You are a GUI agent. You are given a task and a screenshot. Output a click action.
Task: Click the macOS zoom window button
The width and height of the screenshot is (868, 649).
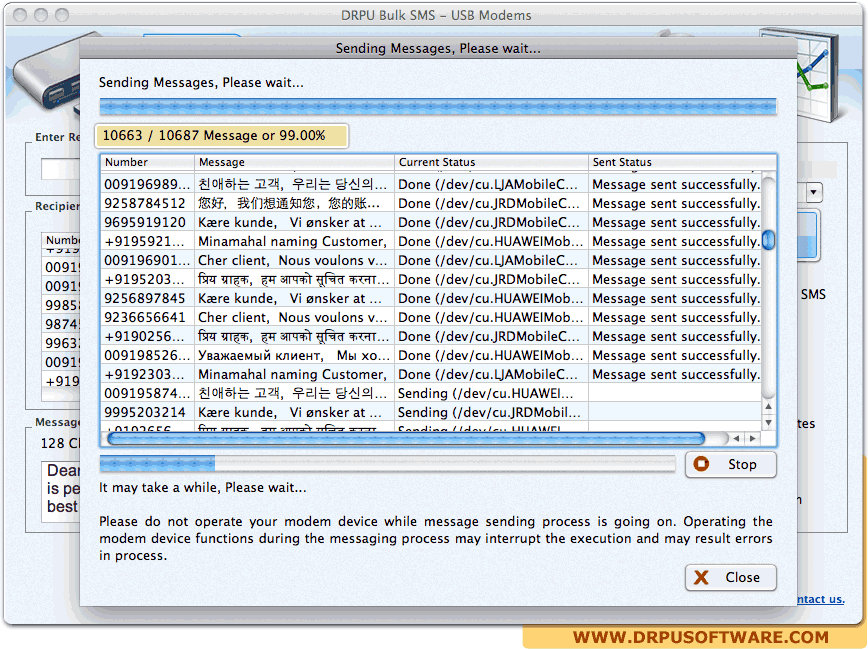click(x=62, y=15)
